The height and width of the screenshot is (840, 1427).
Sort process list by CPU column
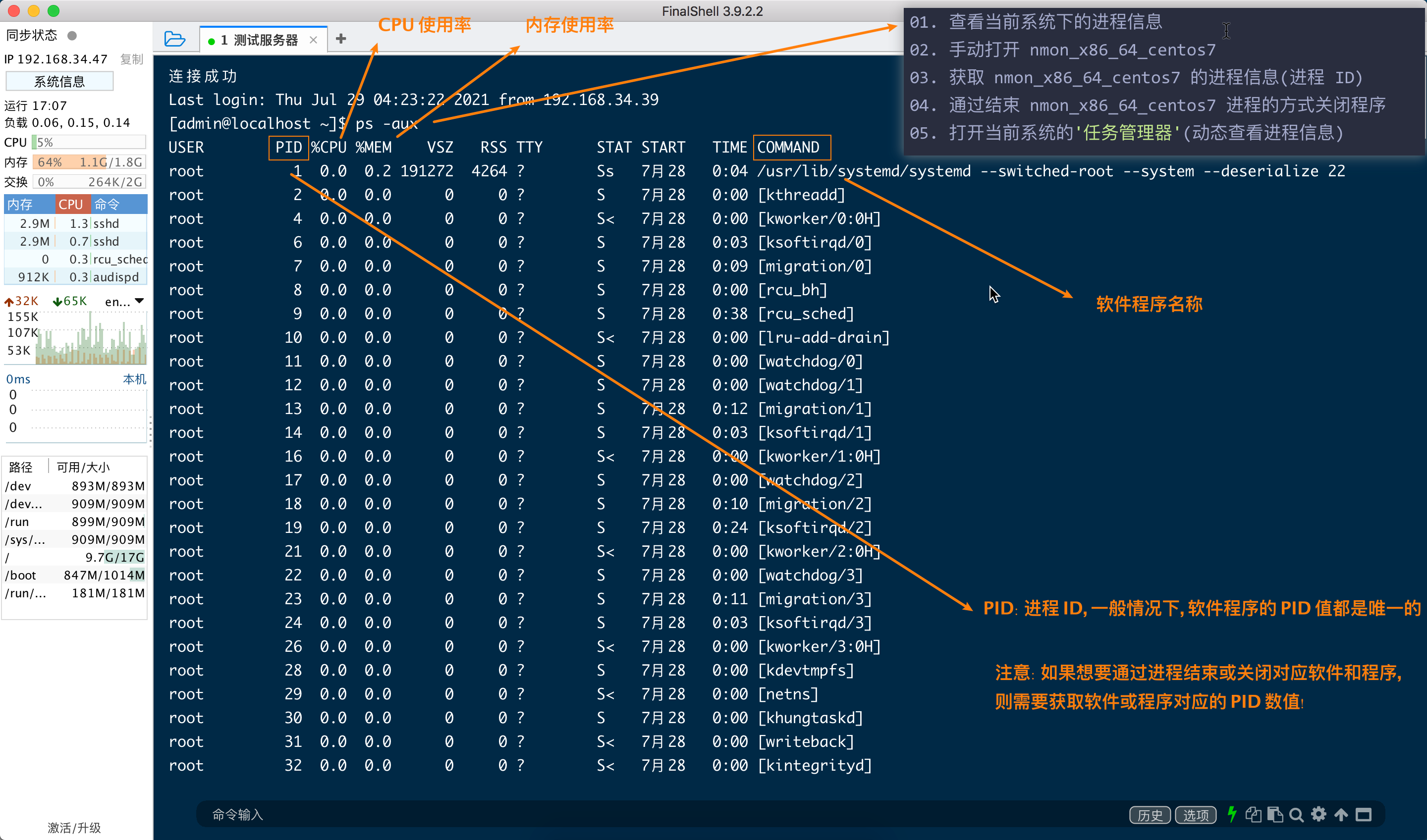[x=70, y=205]
